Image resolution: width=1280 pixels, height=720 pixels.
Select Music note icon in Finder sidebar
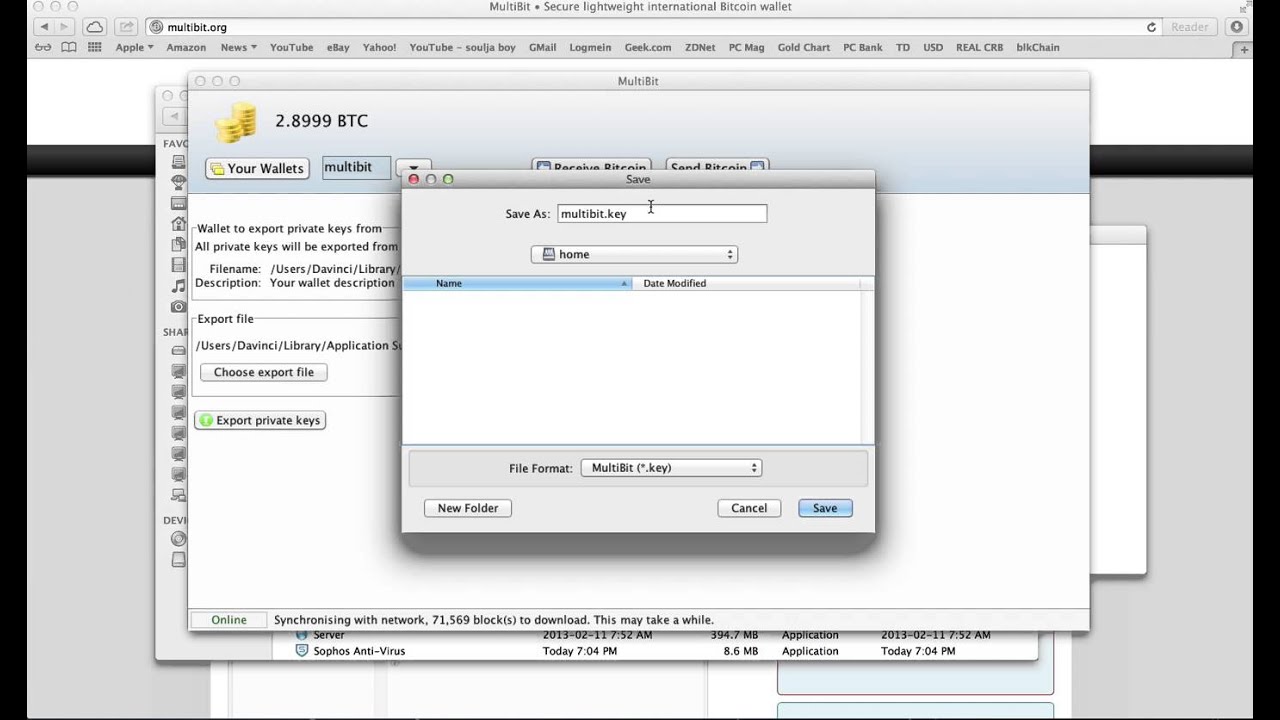pyautogui.click(x=178, y=285)
